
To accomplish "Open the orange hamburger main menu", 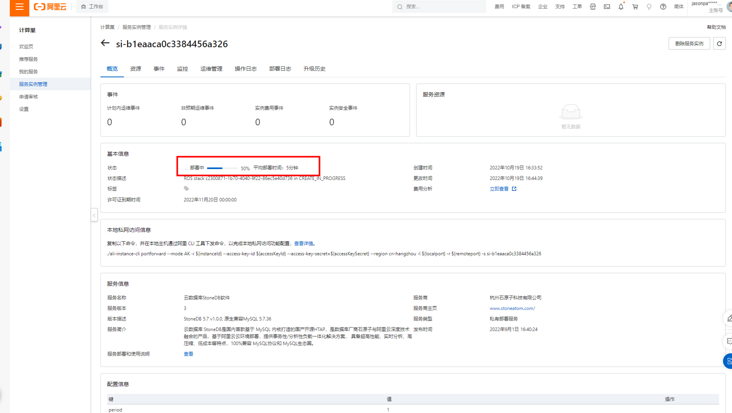I will pos(19,7).
